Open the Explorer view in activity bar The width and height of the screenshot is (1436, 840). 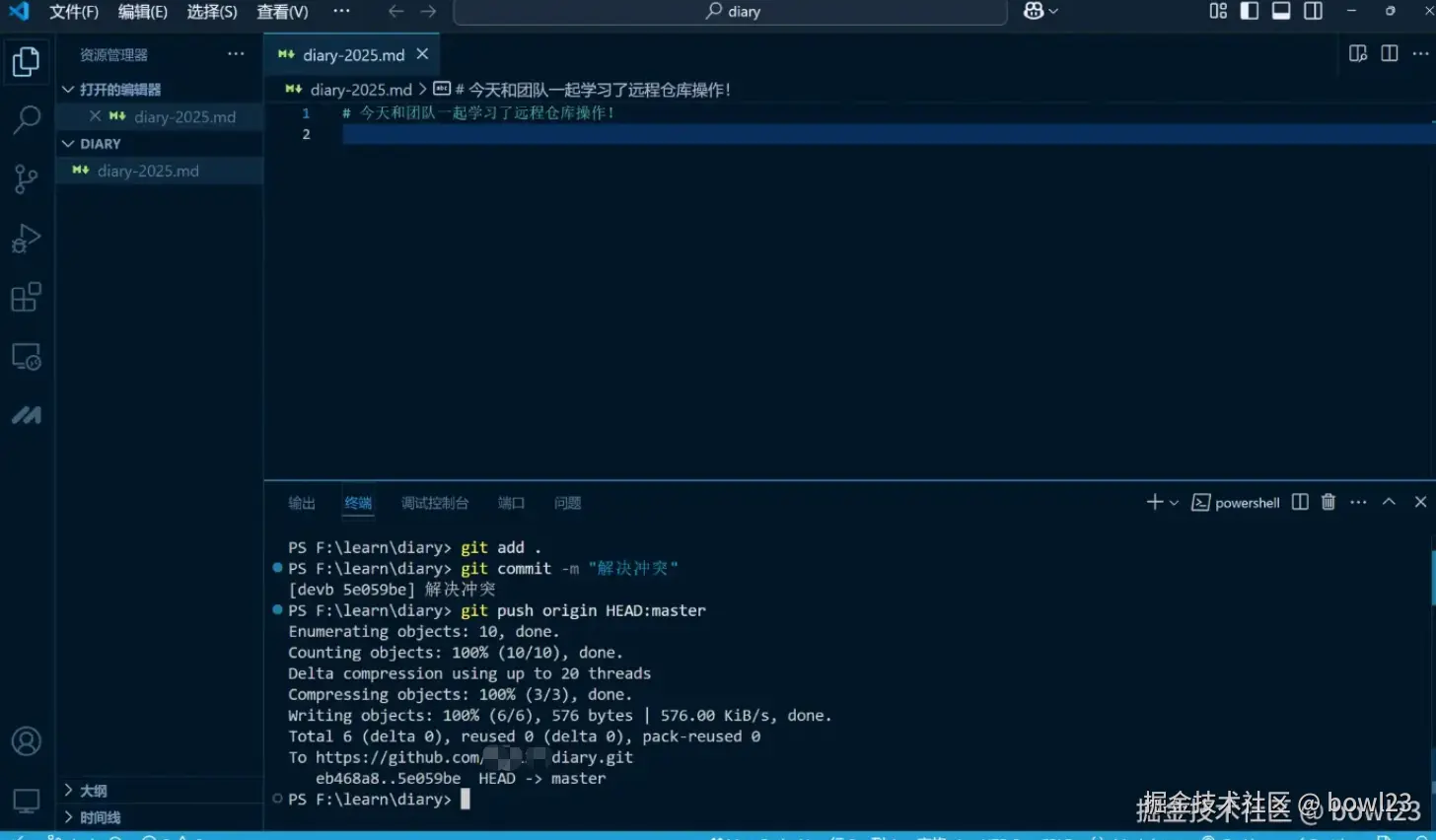tap(27, 61)
